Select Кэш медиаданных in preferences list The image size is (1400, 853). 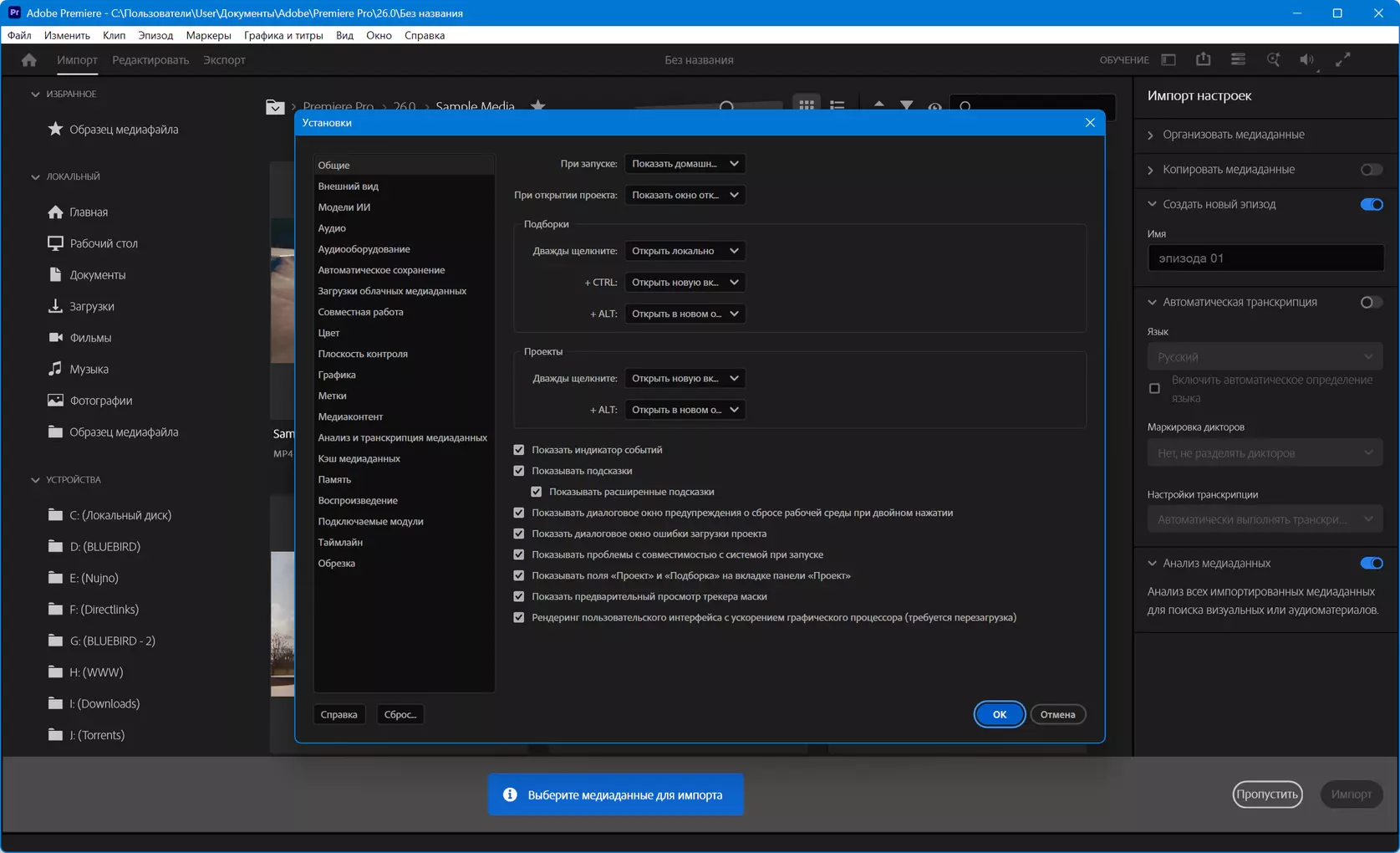[x=404, y=458]
